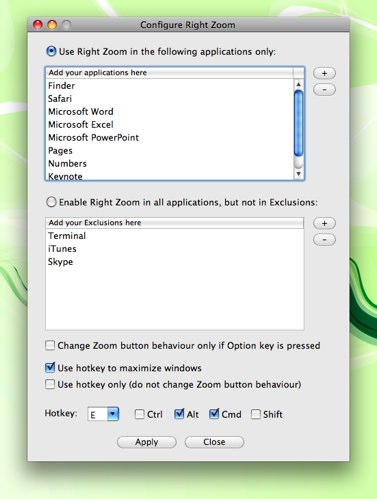Screen dimensions: 377x499
Task: Check the Shift modifier checkbox
Action: [x=256, y=414]
